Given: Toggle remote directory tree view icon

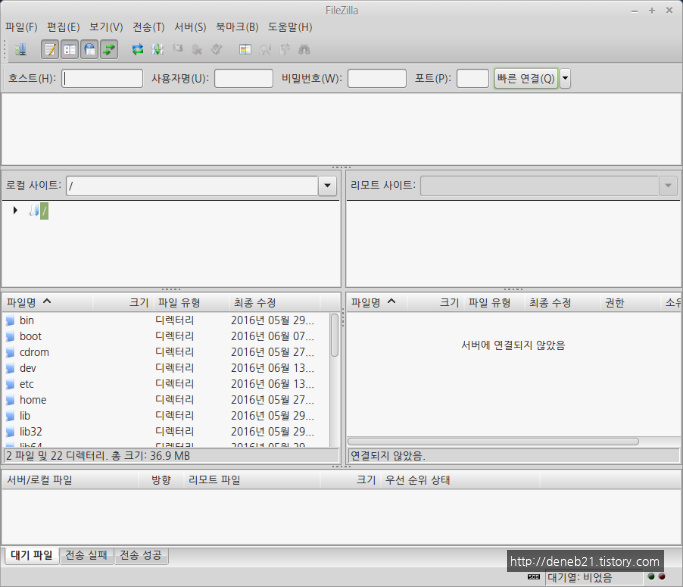Looking at the screenshot, I should tap(89, 49).
